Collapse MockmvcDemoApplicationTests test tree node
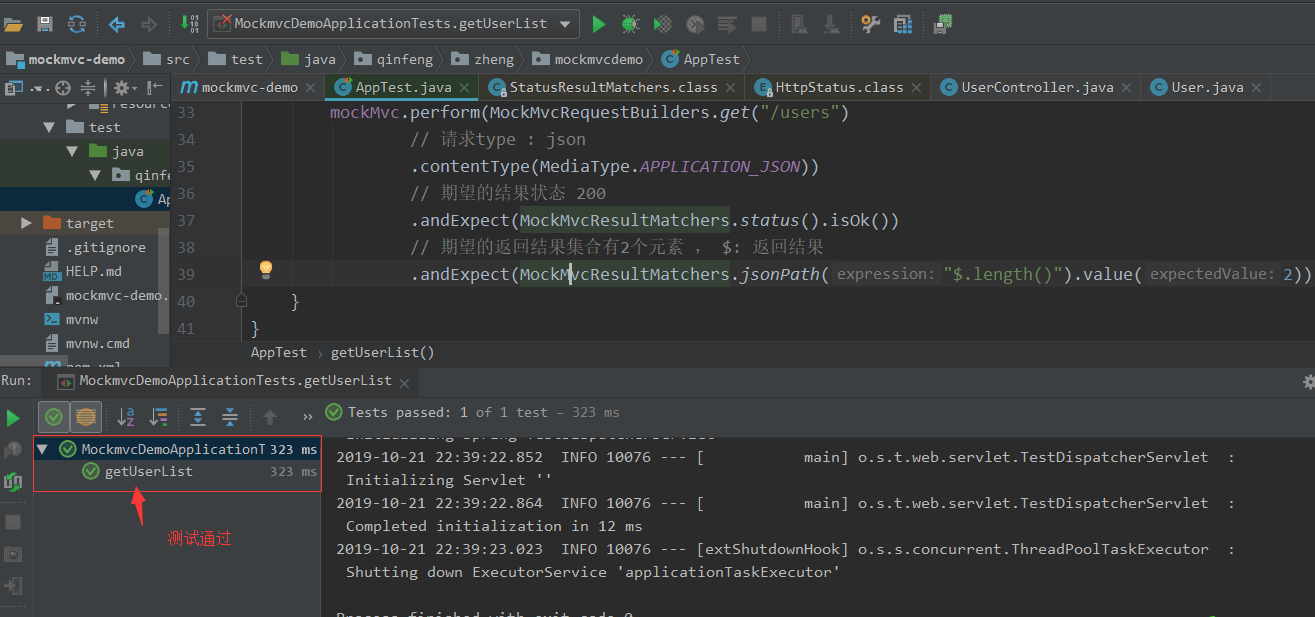 [x=42, y=449]
